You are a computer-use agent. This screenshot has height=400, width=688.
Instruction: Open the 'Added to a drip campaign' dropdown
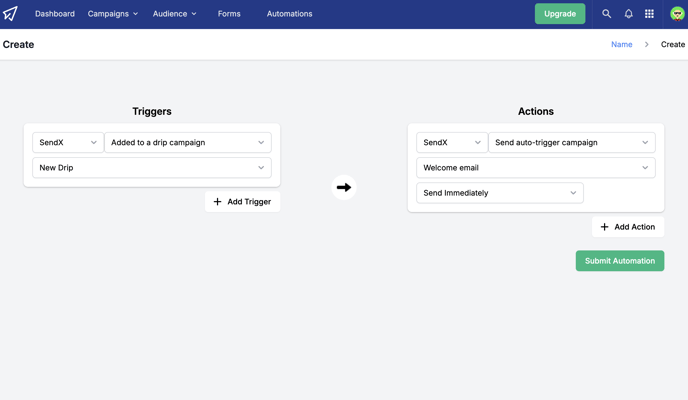click(188, 143)
